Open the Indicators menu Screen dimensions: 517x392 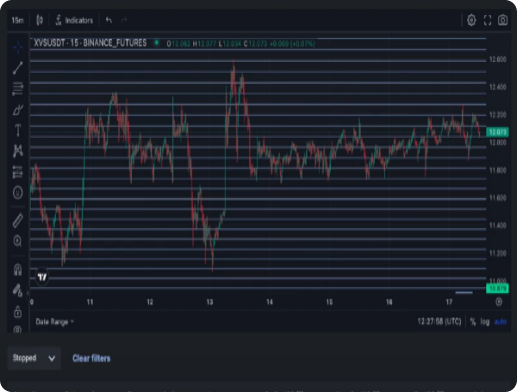tap(74, 20)
